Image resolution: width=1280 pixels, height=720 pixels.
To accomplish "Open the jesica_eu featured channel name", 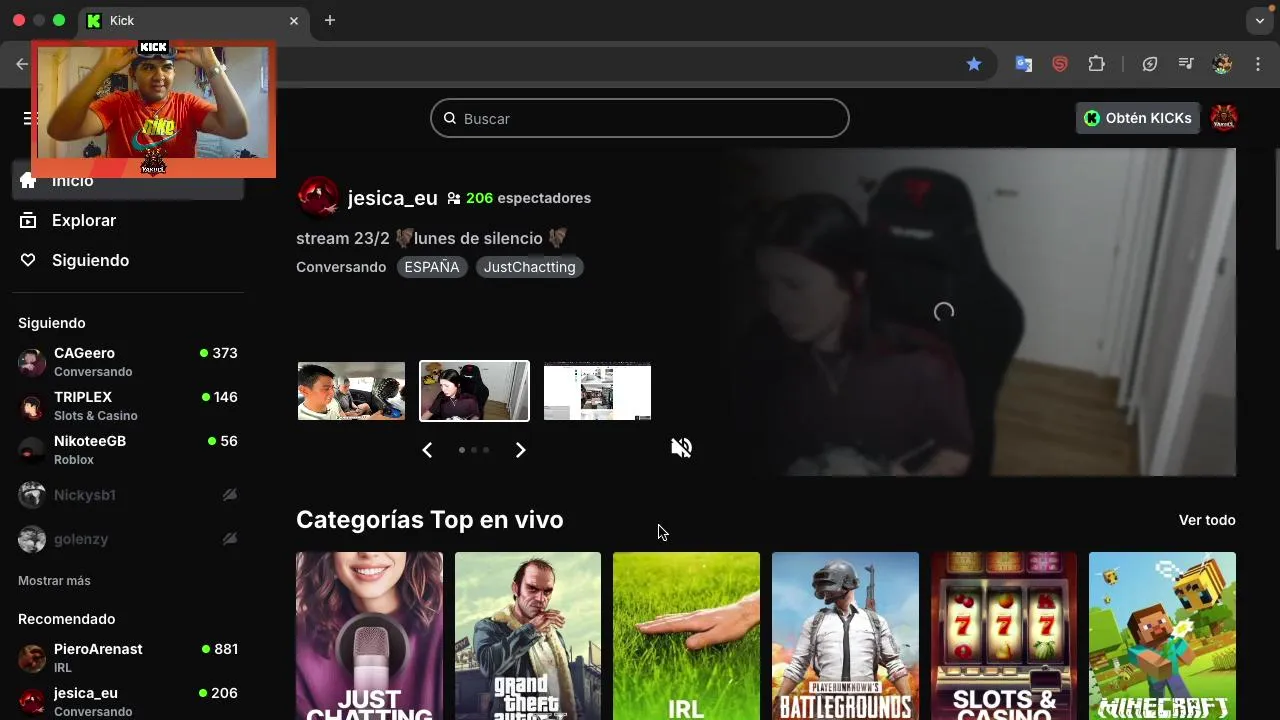I will click(x=392, y=198).
